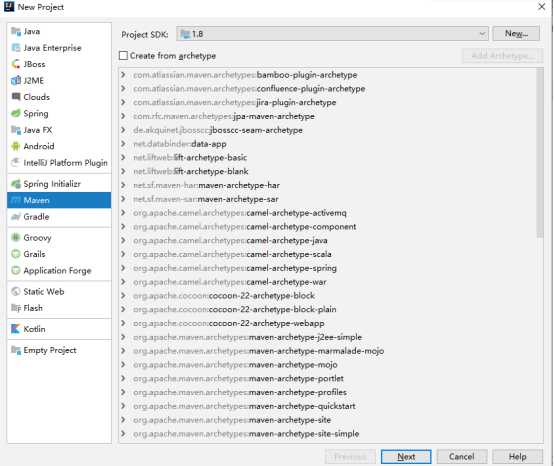Choose Static Web project type label
This screenshot has width=554, height=466.
pos(44,291)
